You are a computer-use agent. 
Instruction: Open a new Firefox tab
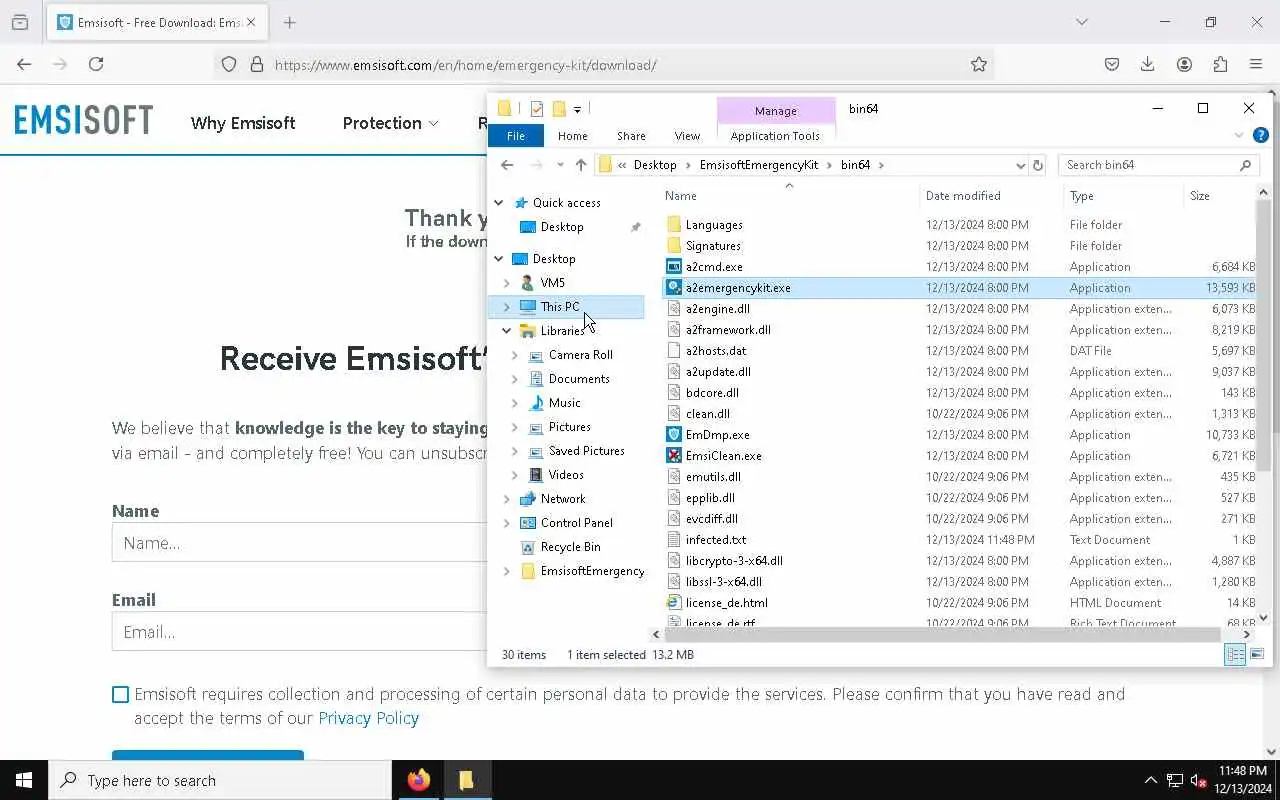290,22
